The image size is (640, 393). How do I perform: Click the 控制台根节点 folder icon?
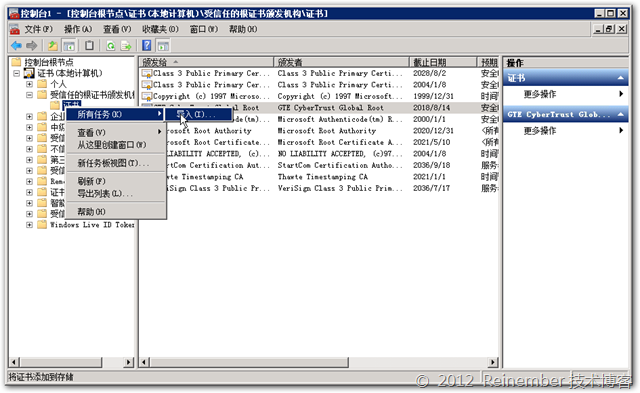pyautogui.click(x=16, y=62)
